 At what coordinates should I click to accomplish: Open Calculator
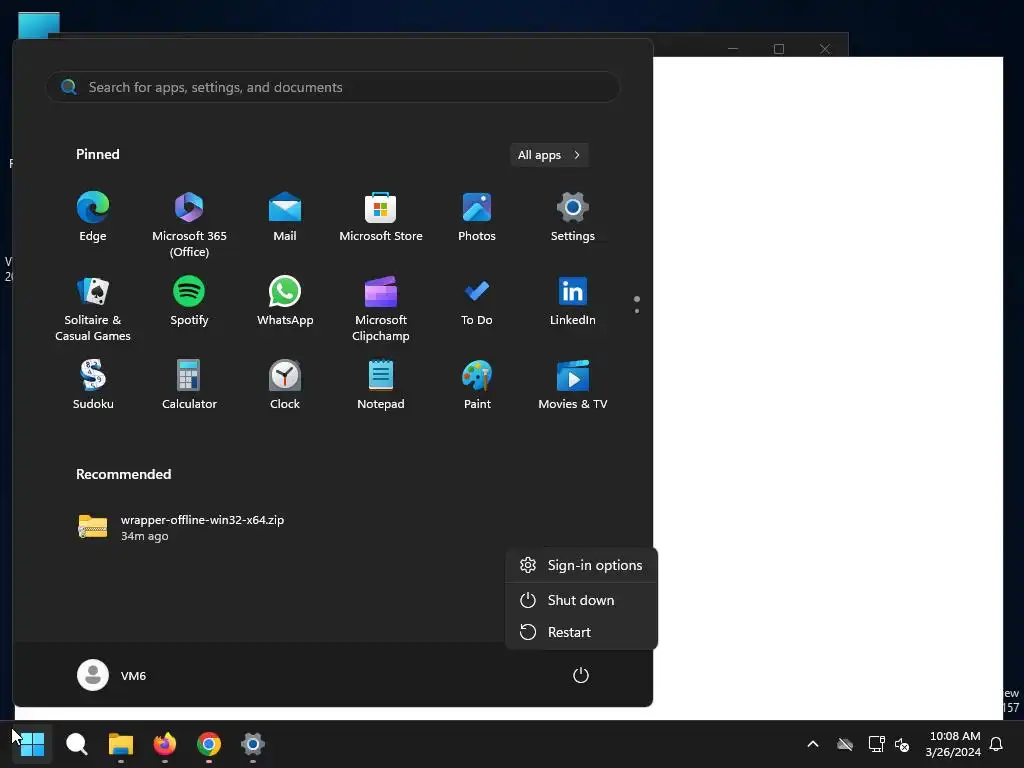pyautogui.click(x=189, y=385)
